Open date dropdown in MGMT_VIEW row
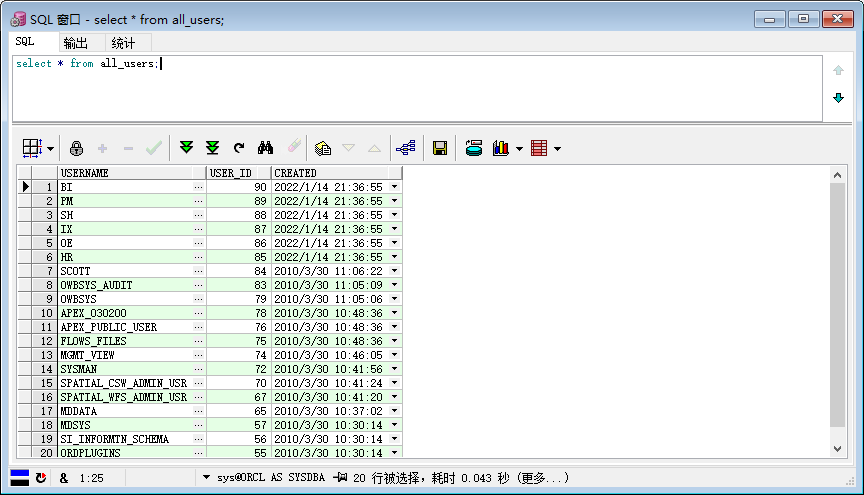The width and height of the screenshot is (864, 495). (395, 355)
